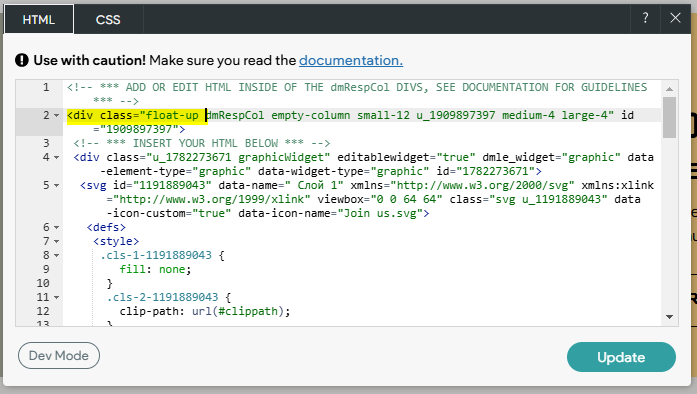Image resolution: width=697 pixels, height=394 pixels.
Task: Place cursor on "float-up" class text
Action: click(x=172, y=116)
